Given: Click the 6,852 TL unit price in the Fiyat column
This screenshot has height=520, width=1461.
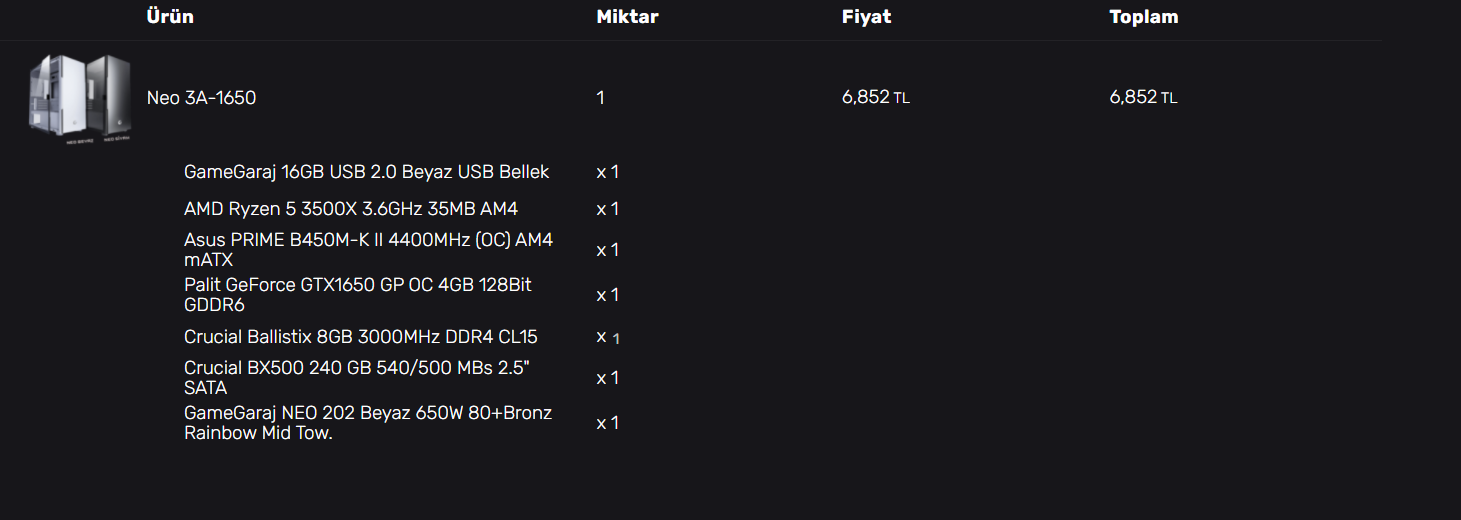Looking at the screenshot, I should click(875, 98).
